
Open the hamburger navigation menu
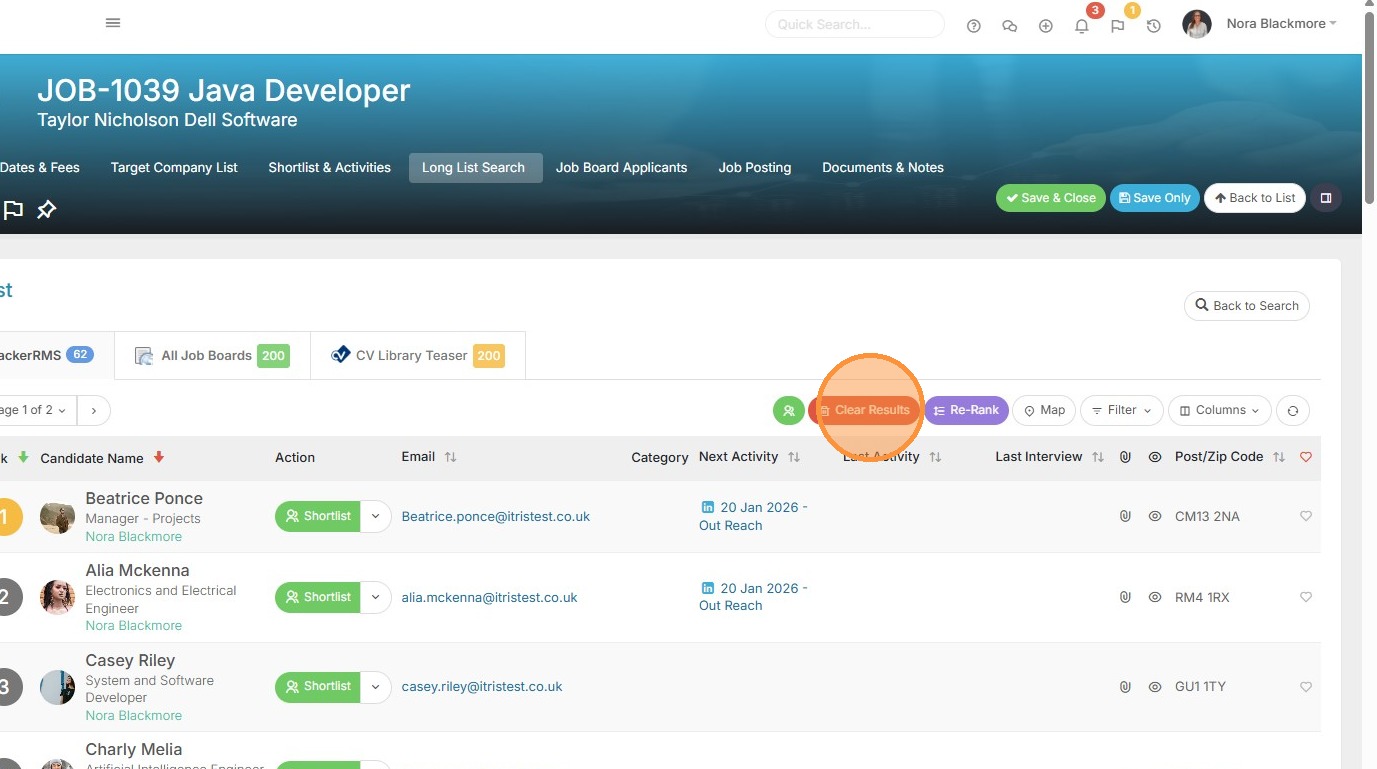click(x=113, y=23)
